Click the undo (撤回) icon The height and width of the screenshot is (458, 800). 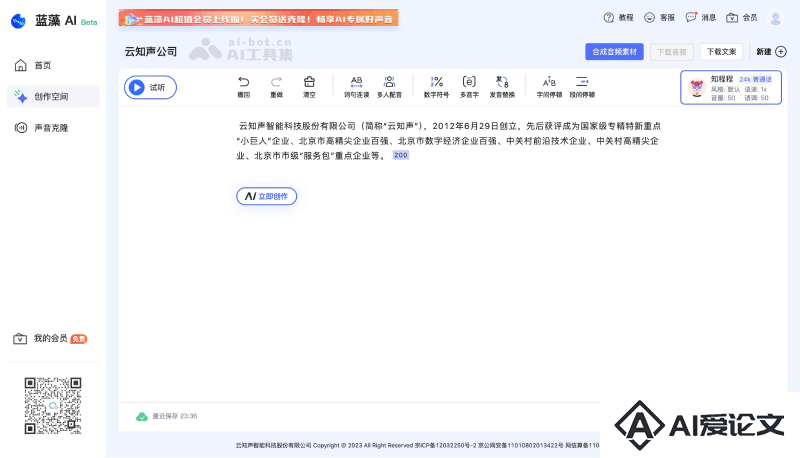click(244, 86)
